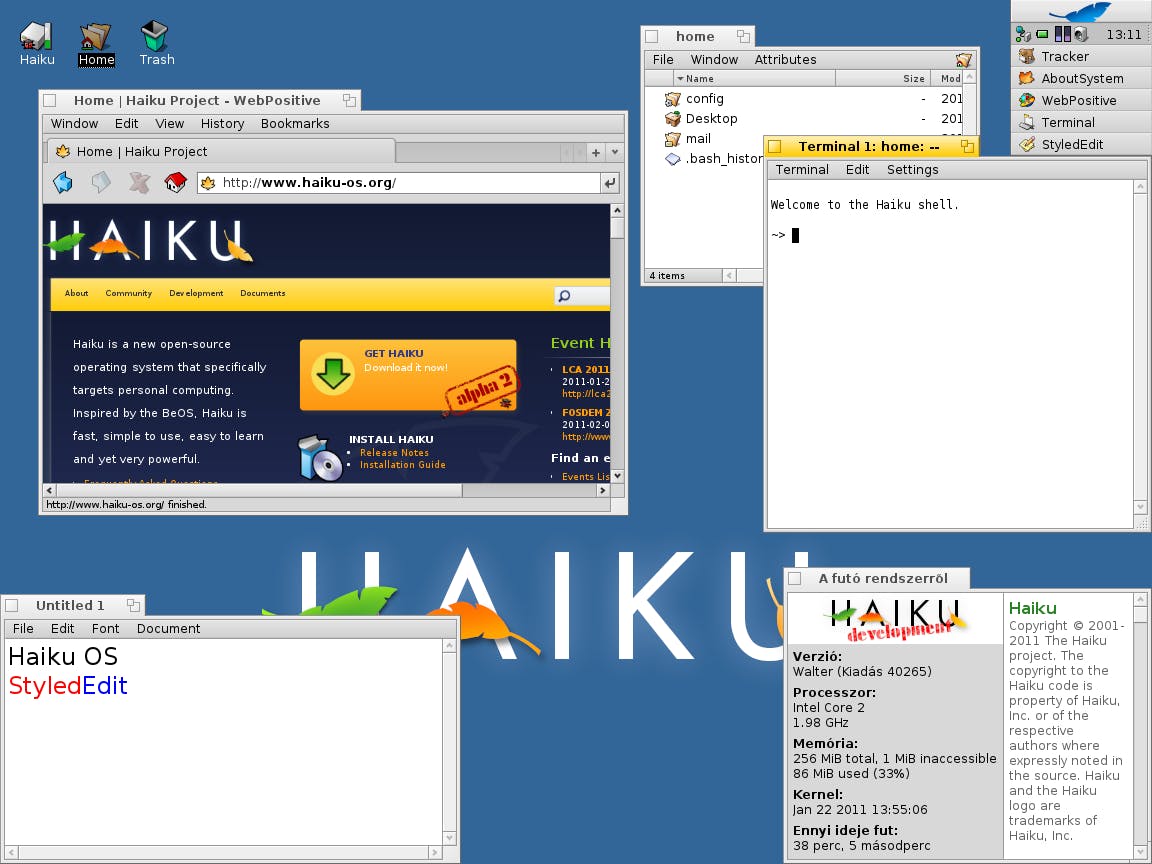Go forward in WebPositive
The image size is (1152, 864).
(x=101, y=182)
